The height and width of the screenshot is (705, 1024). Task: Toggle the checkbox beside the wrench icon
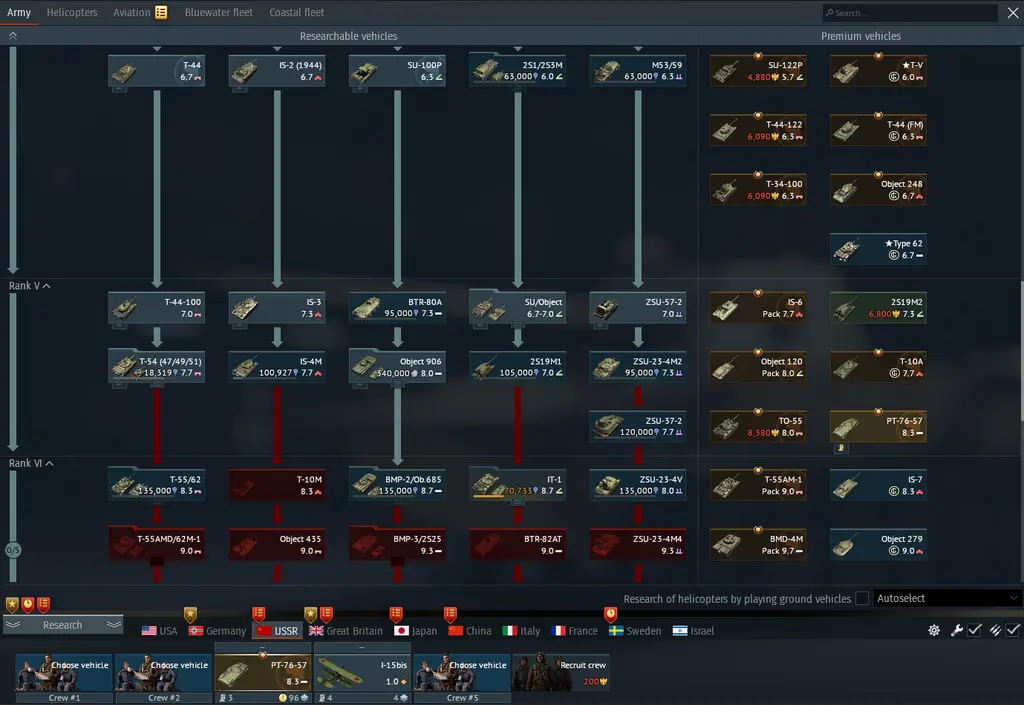975,630
